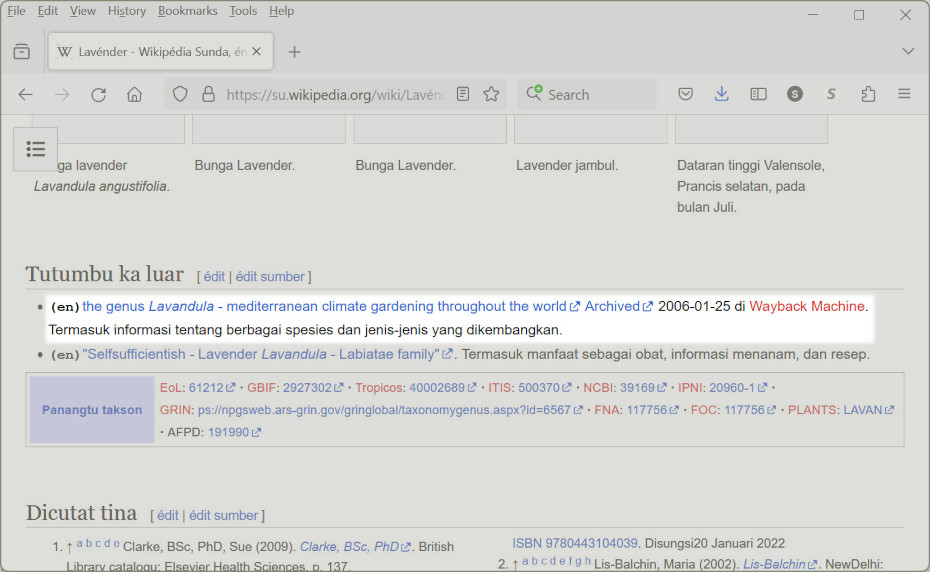Viewport: 930px width, 572px height.
Task: Save page to Pocket
Action: [686, 94]
